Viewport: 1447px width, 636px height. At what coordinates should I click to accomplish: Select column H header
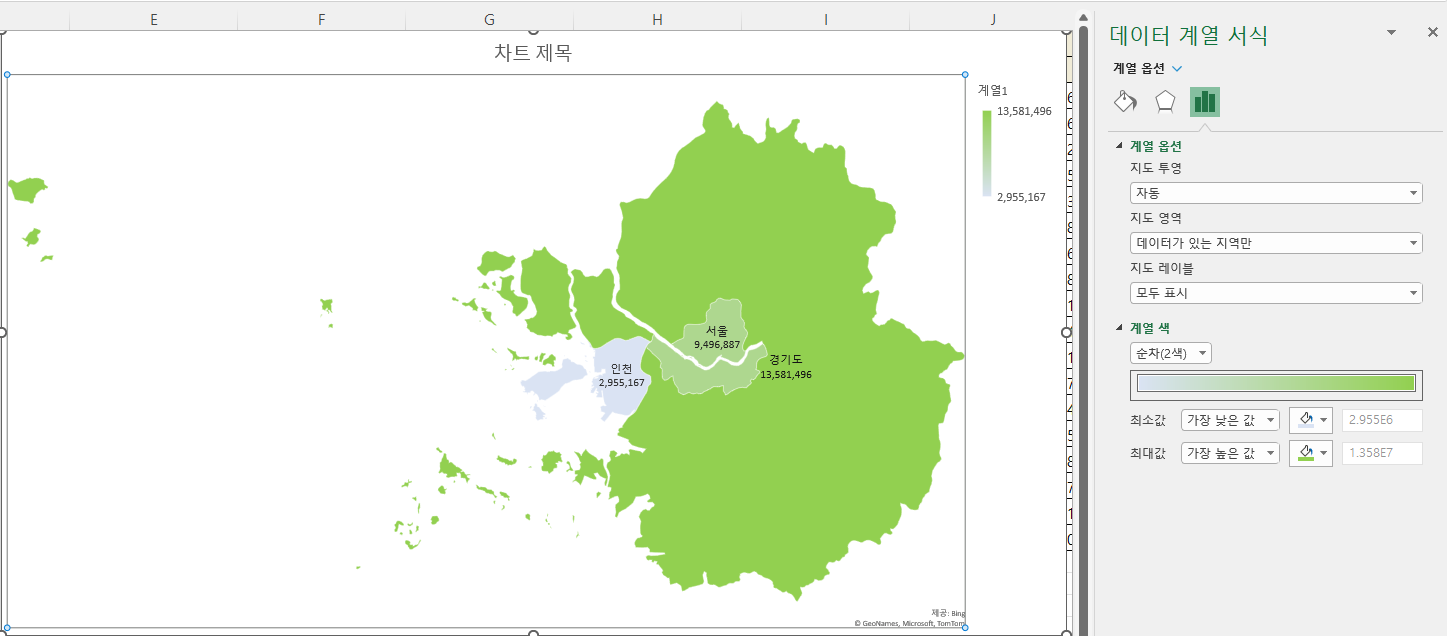657,18
